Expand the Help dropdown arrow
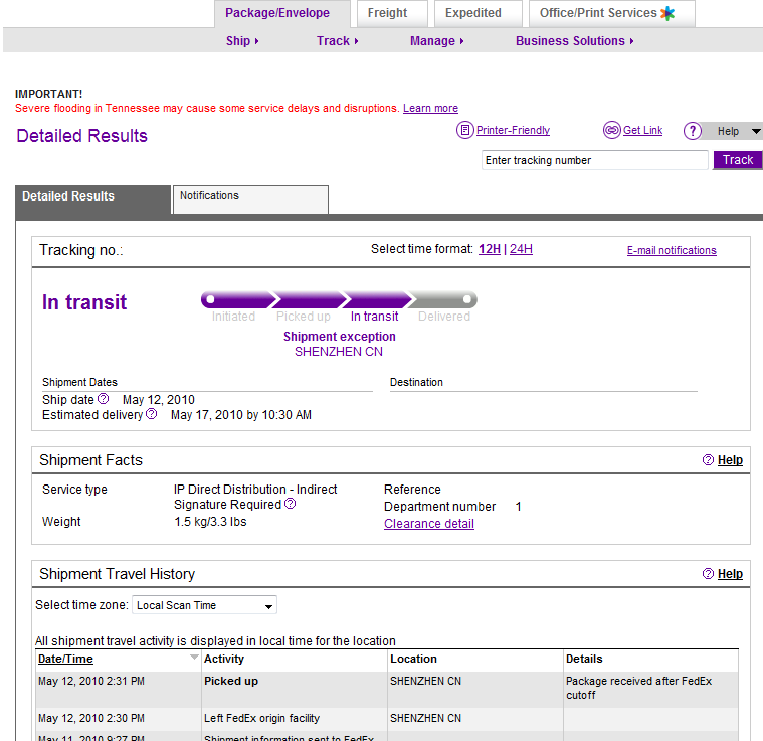This screenshot has width=763, height=741. pyautogui.click(x=756, y=131)
